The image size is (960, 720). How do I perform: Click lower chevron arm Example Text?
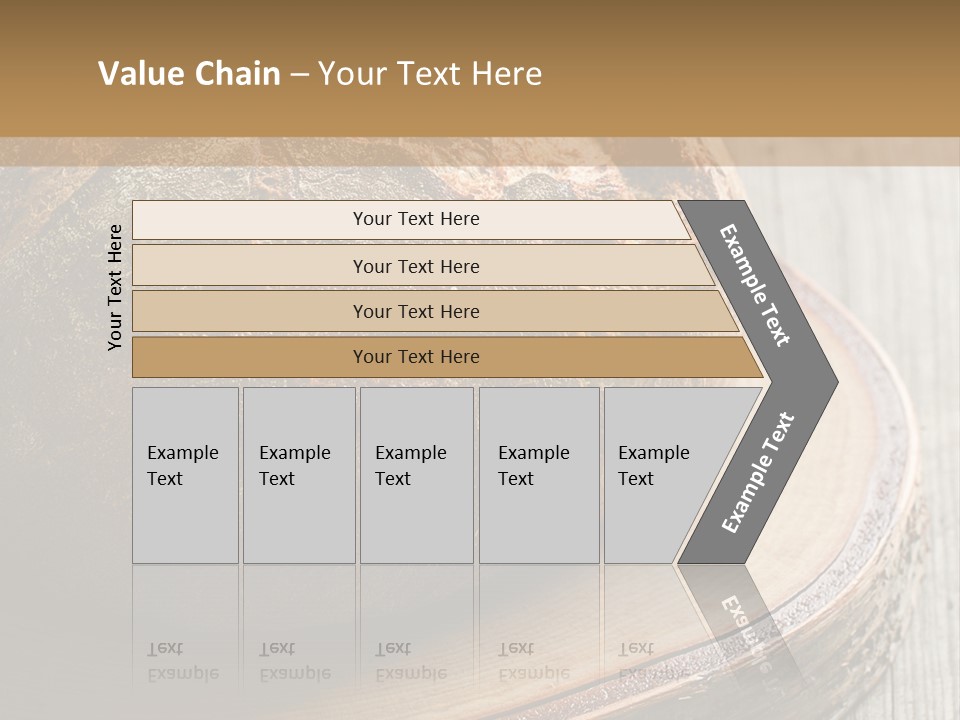pos(757,473)
